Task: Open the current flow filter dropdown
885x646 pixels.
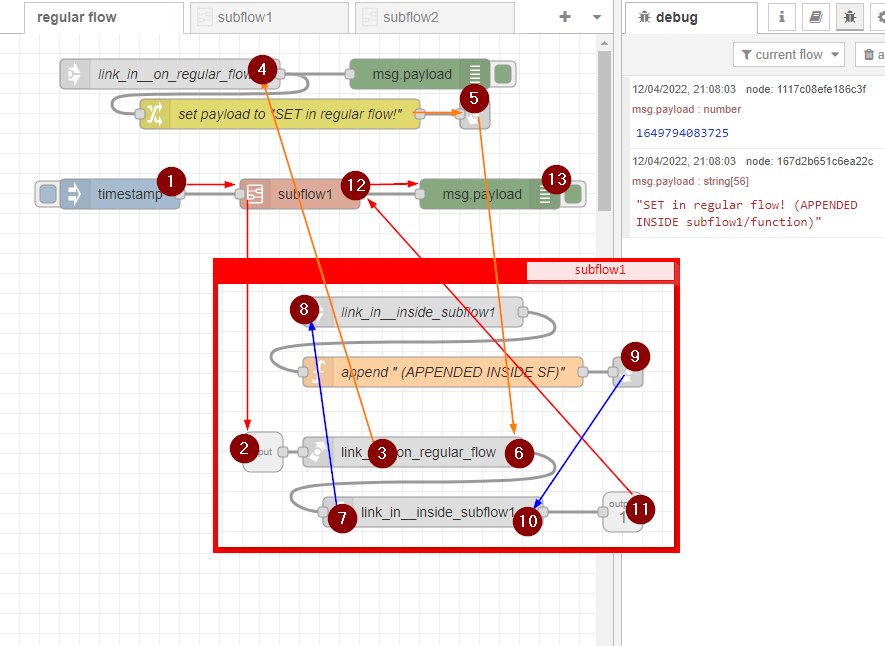Action: click(789, 54)
